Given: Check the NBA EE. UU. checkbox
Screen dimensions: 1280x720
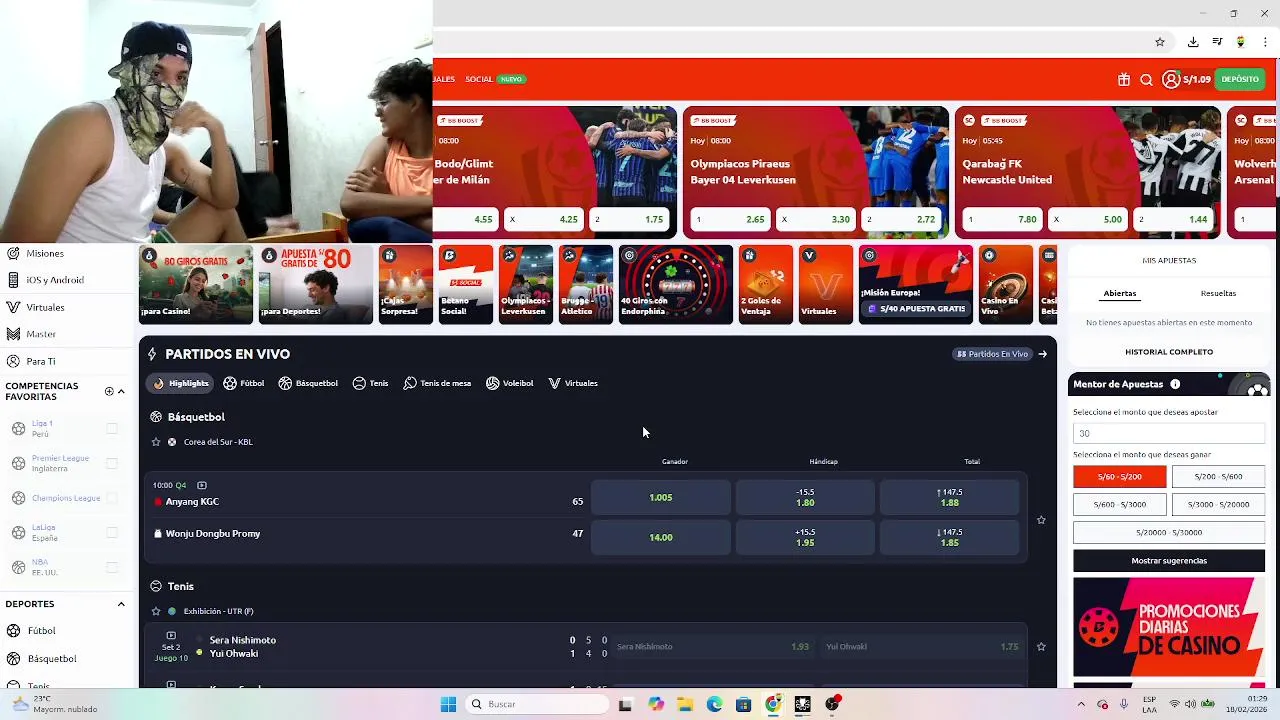Looking at the screenshot, I should 112,567.
